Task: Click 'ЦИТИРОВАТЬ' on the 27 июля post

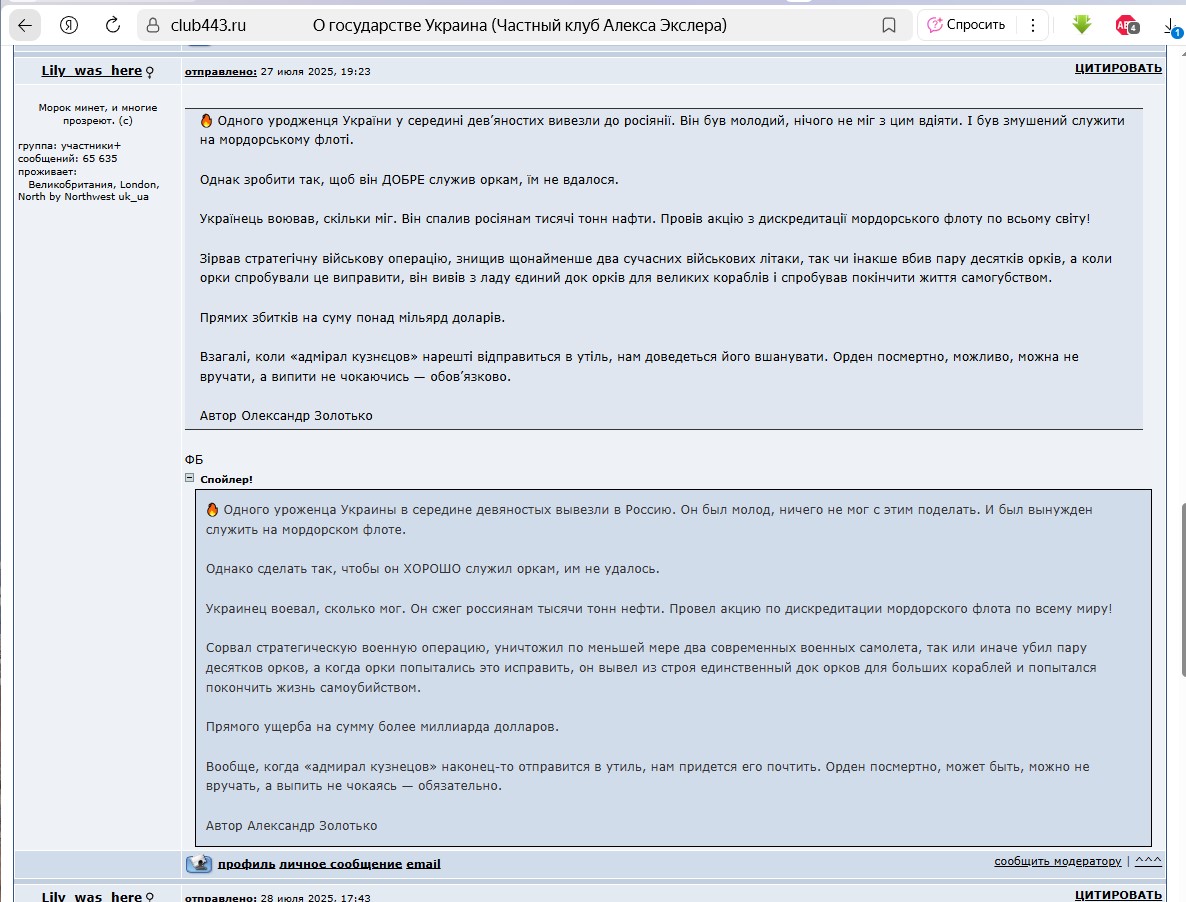Action: 1118,68
